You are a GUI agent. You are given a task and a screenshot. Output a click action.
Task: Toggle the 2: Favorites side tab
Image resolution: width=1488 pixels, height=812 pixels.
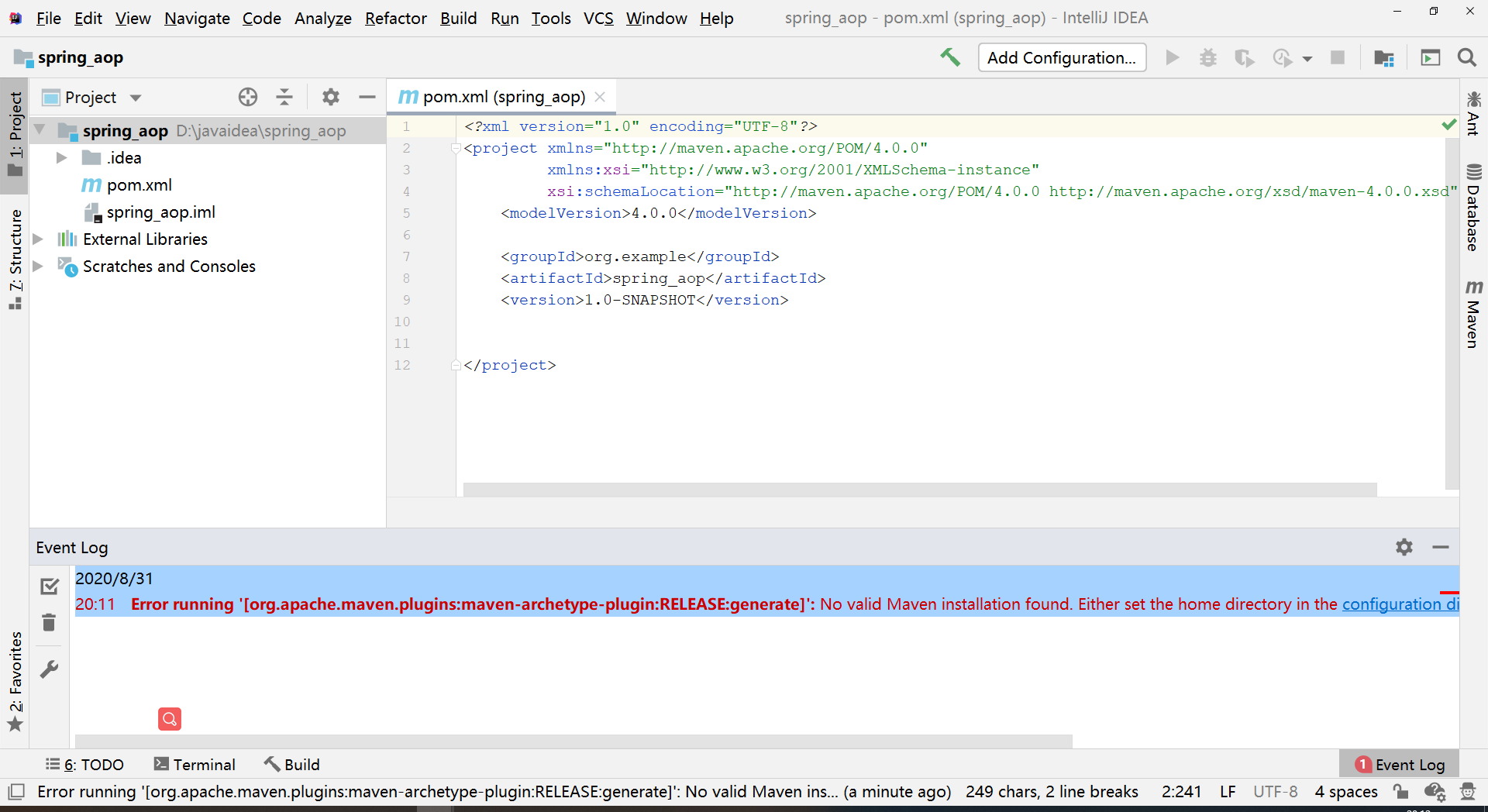tap(15, 682)
